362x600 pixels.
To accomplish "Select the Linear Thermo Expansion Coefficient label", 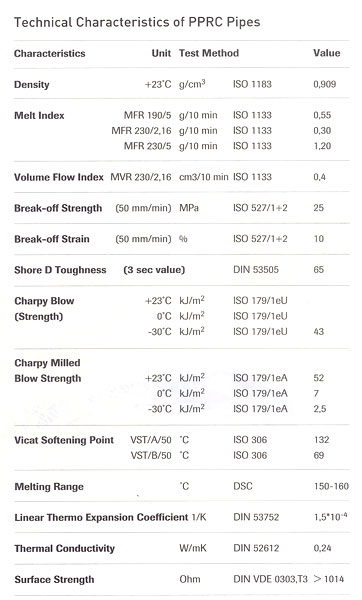I will [101, 517].
